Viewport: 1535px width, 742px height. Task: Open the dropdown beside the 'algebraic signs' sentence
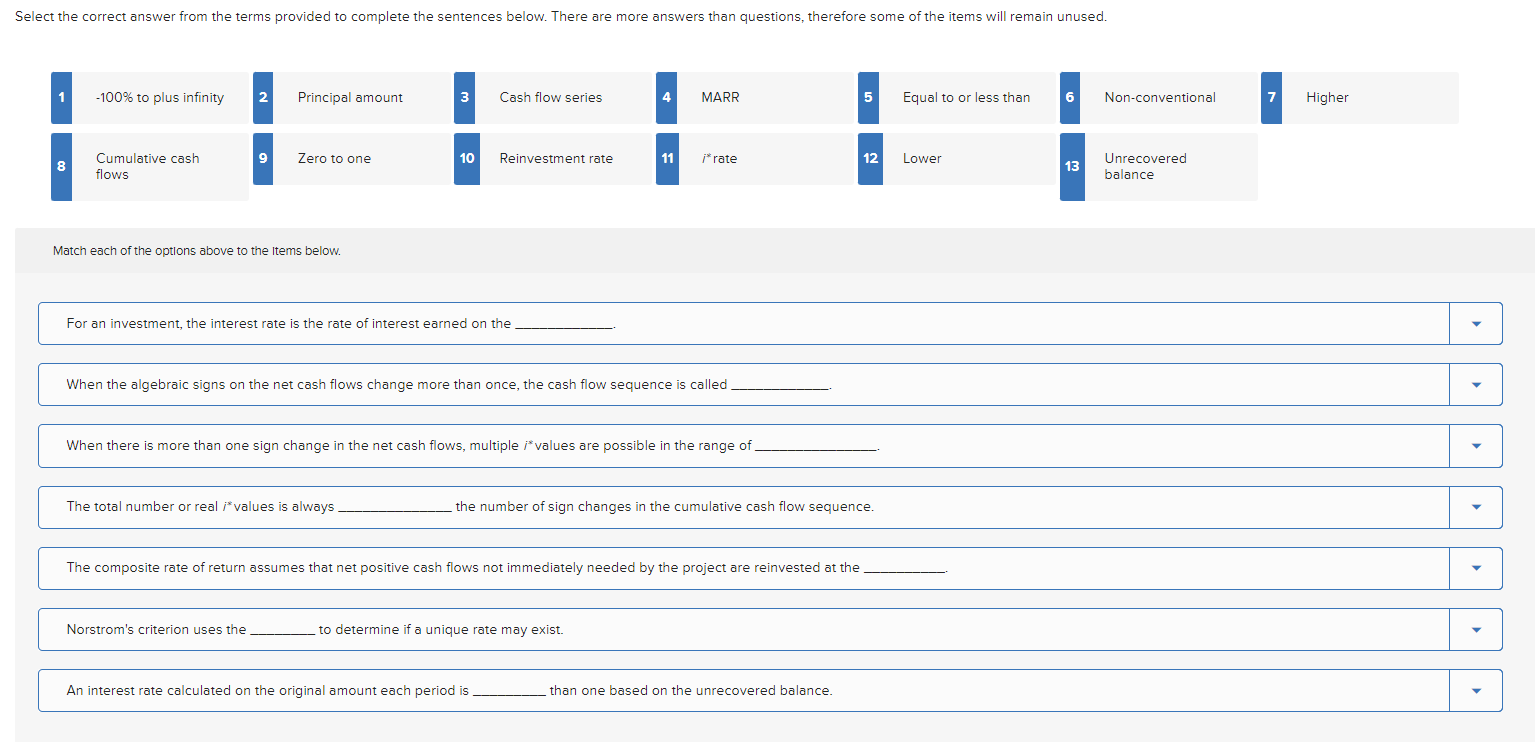1475,384
